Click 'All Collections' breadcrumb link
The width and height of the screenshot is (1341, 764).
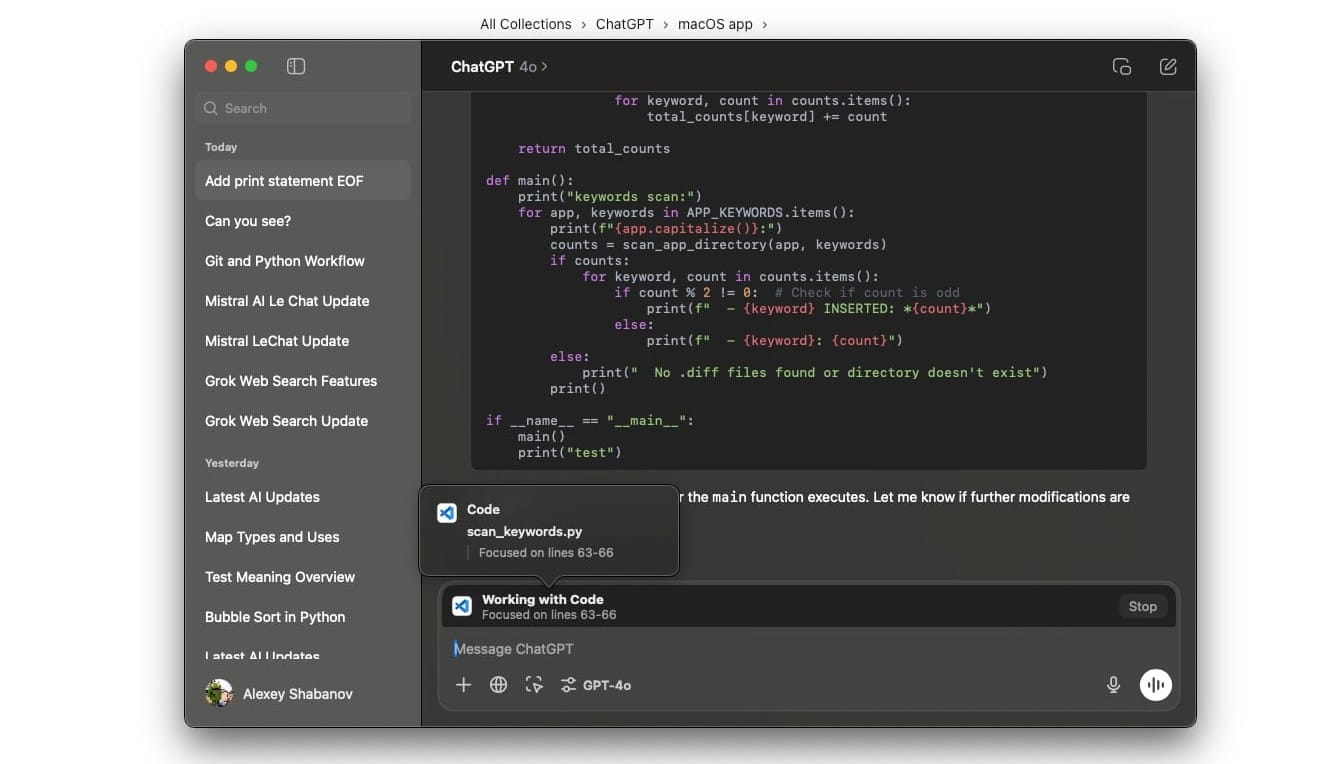(526, 24)
